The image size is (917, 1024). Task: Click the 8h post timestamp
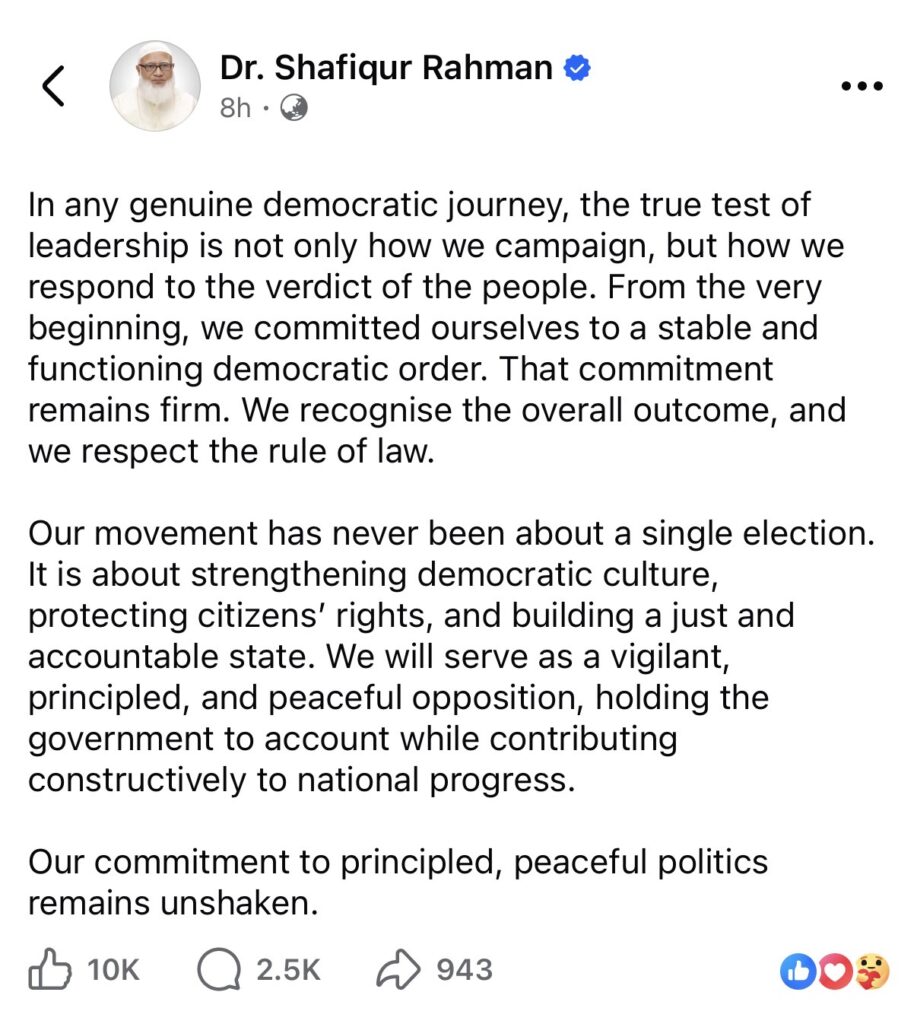click(x=235, y=108)
